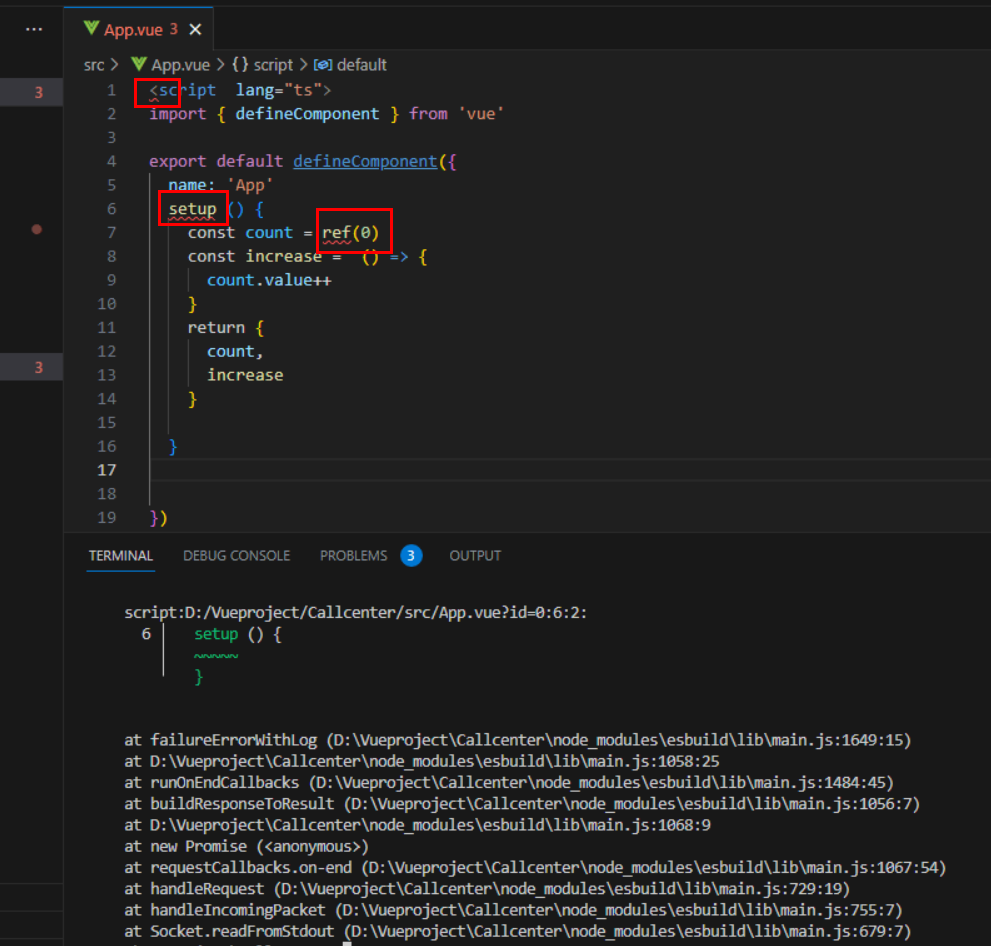
Task: Click the closing }) on line 19
Action: 159,518
